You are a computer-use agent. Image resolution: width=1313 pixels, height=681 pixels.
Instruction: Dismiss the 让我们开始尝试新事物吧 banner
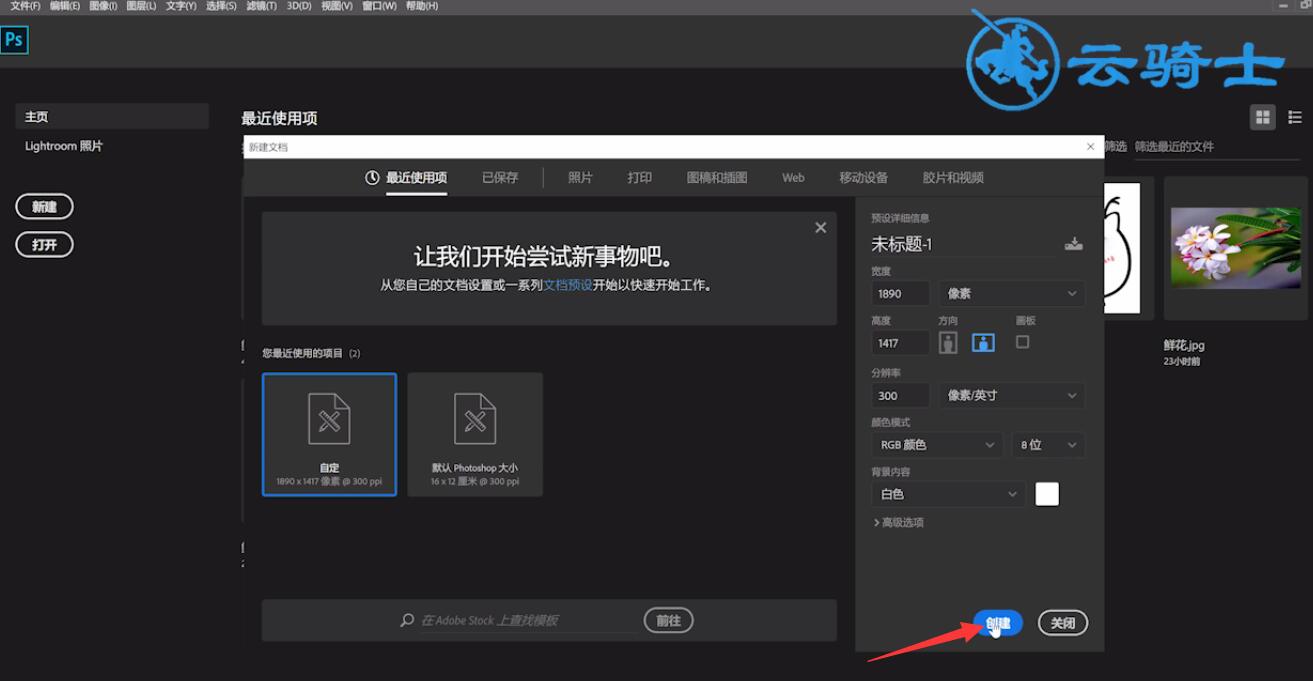point(820,228)
